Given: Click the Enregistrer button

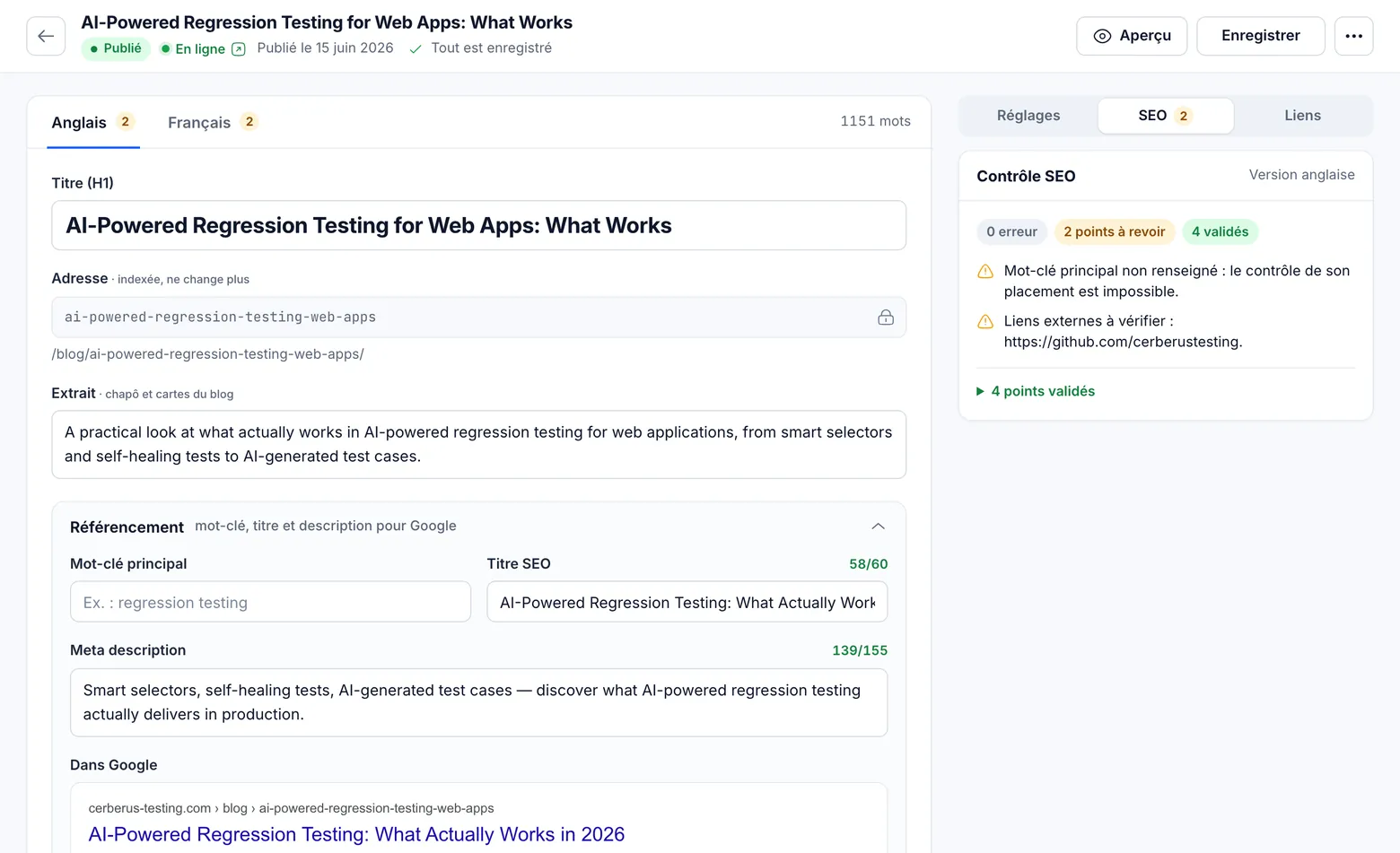Looking at the screenshot, I should [x=1260, y=36].
